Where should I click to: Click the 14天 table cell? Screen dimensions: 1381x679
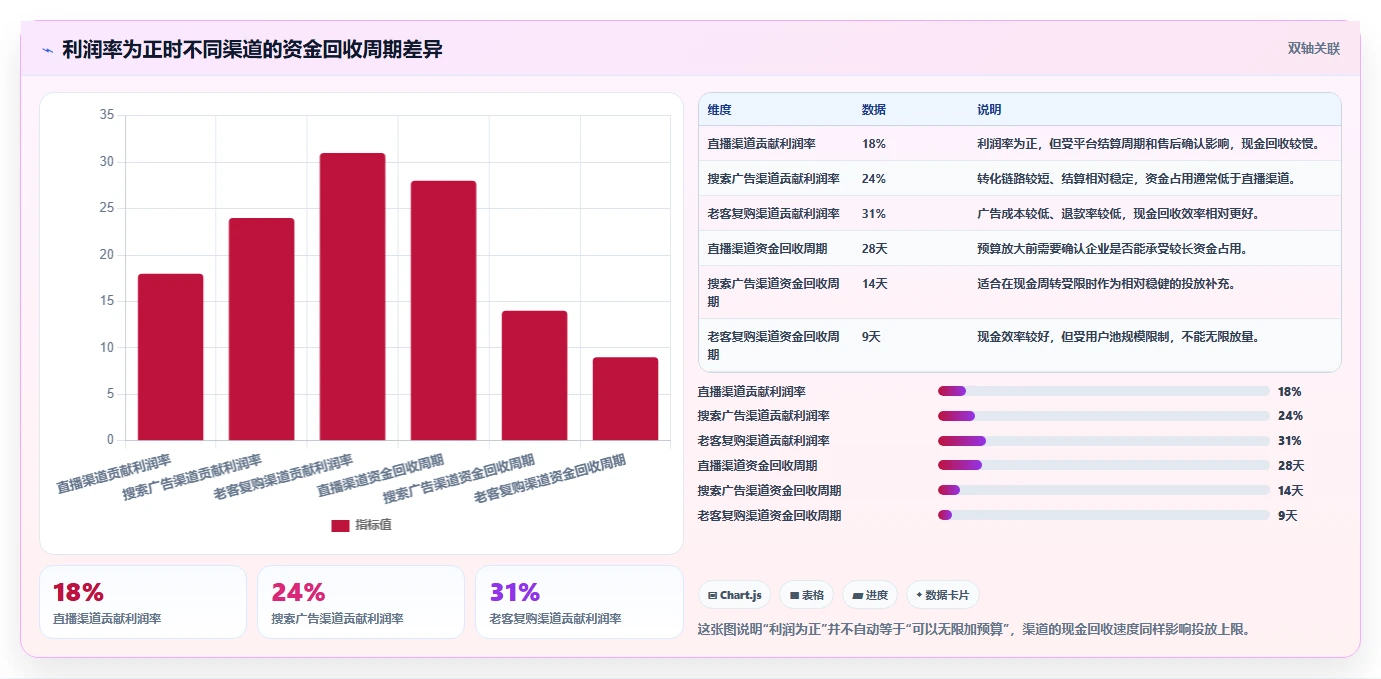[x=874, y=284]
